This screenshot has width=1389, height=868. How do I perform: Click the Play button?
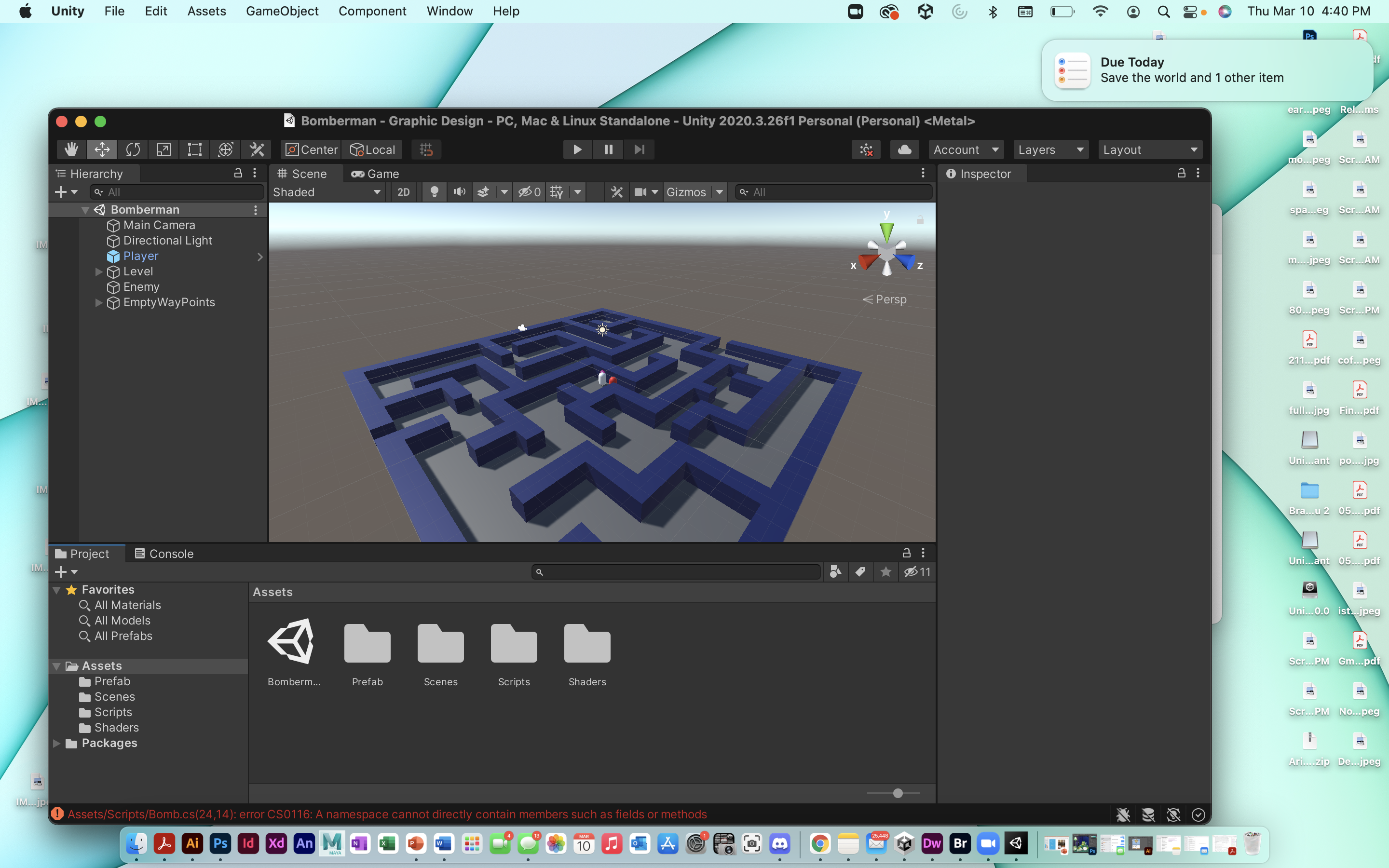(577, 150)
